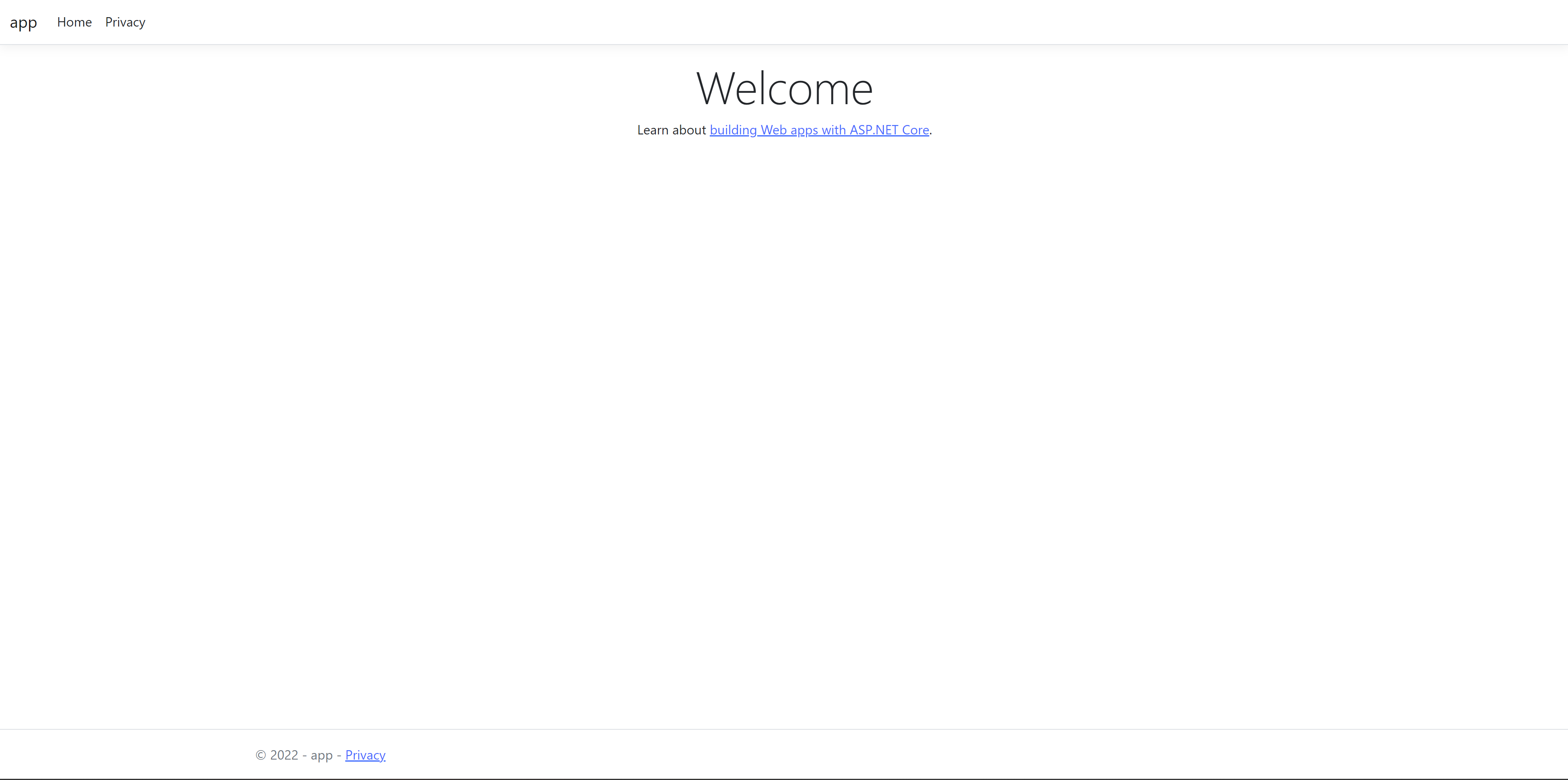This screenshot has height=780, width=1568.
Task: Click the Welcome heading
Action: (784, 89)
